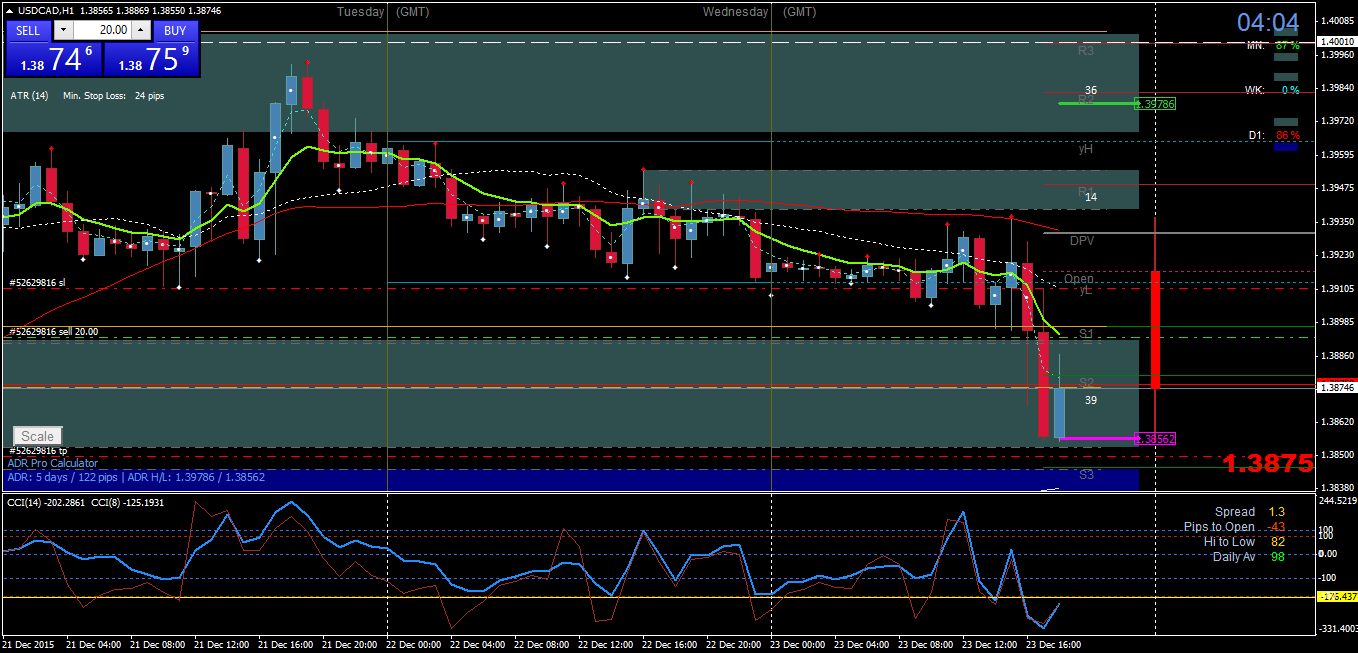The image size is (1358, 653).
Task: Click the S3 pivot label
Action: (x=1087, y=475)
